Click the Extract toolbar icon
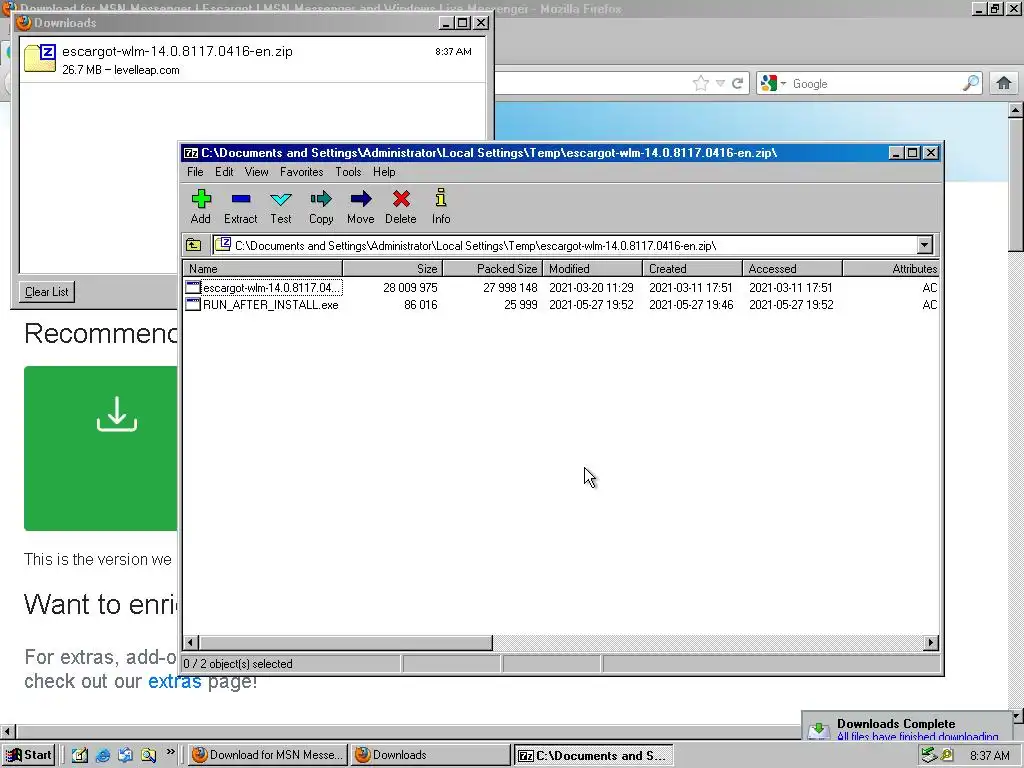 [x=241, y=199]
